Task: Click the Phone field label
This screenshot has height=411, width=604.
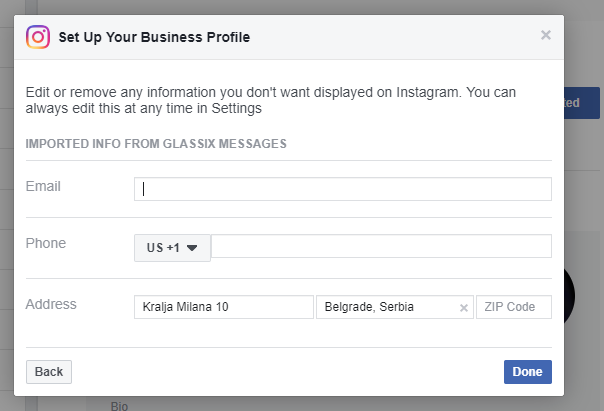Action: (x=46, y=243)
